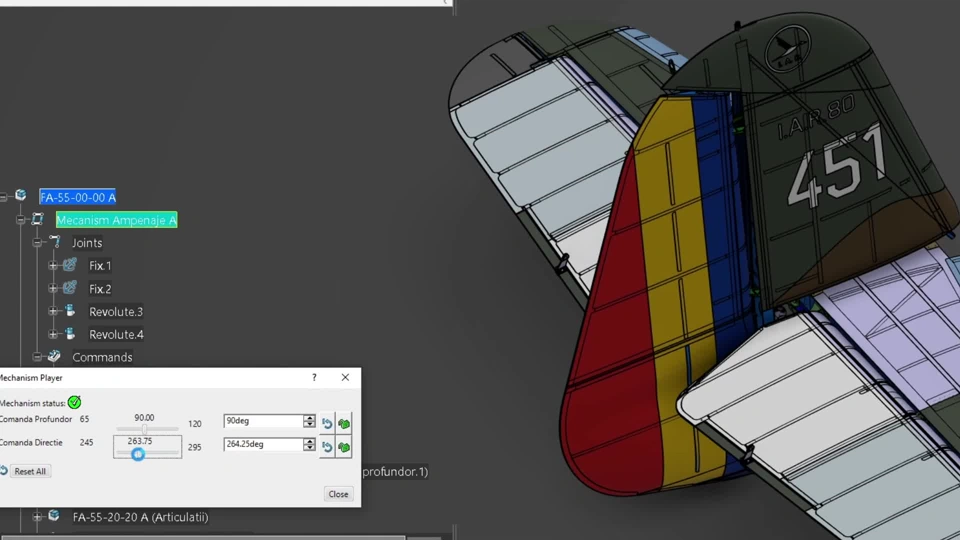Select the Joints tree item
Image resolution: width=960 pixels, height=540 pixels.
point(87,243)
